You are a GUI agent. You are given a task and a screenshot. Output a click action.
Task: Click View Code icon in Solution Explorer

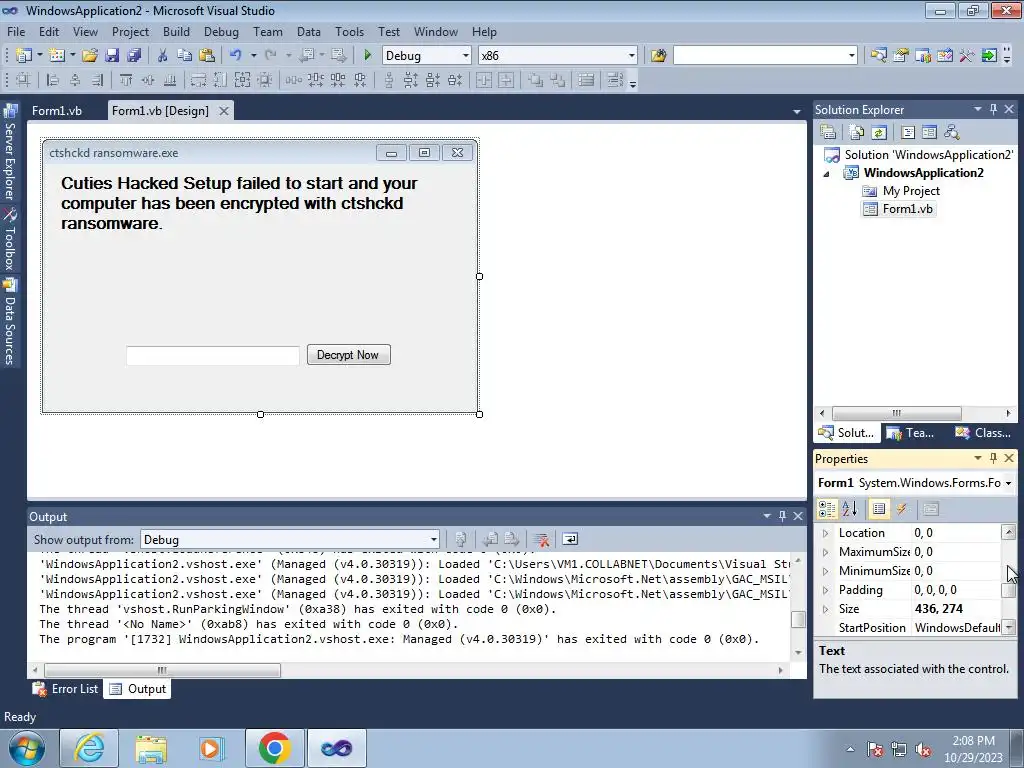point(908,133)
